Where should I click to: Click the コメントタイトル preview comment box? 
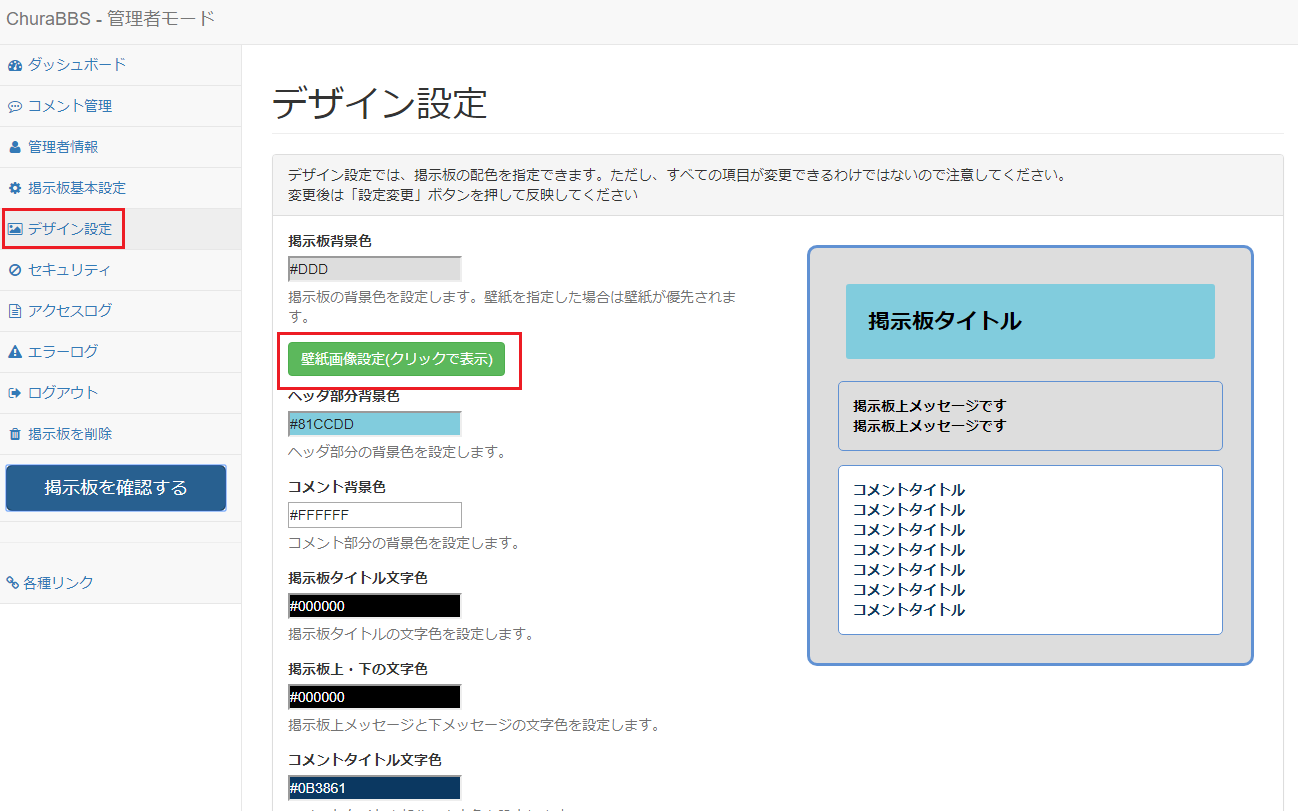1030,550
